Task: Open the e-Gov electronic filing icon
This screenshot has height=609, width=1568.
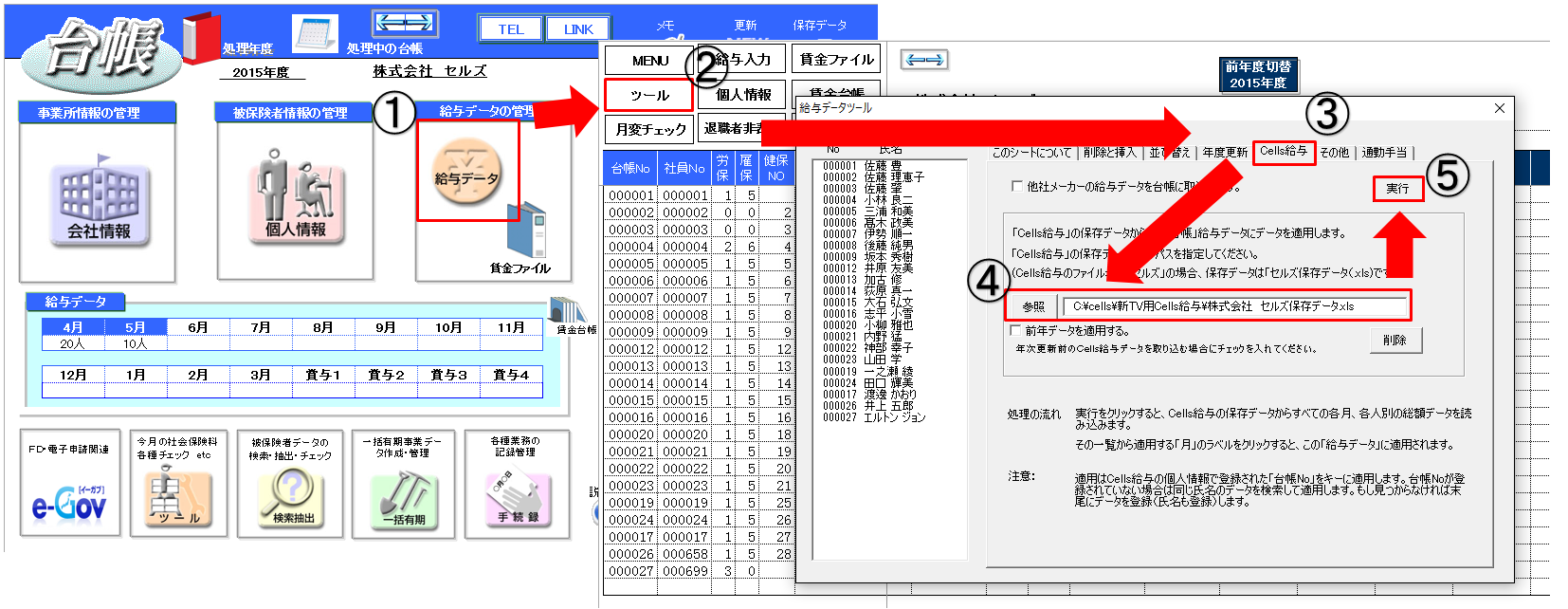Action: pos(69,483)
